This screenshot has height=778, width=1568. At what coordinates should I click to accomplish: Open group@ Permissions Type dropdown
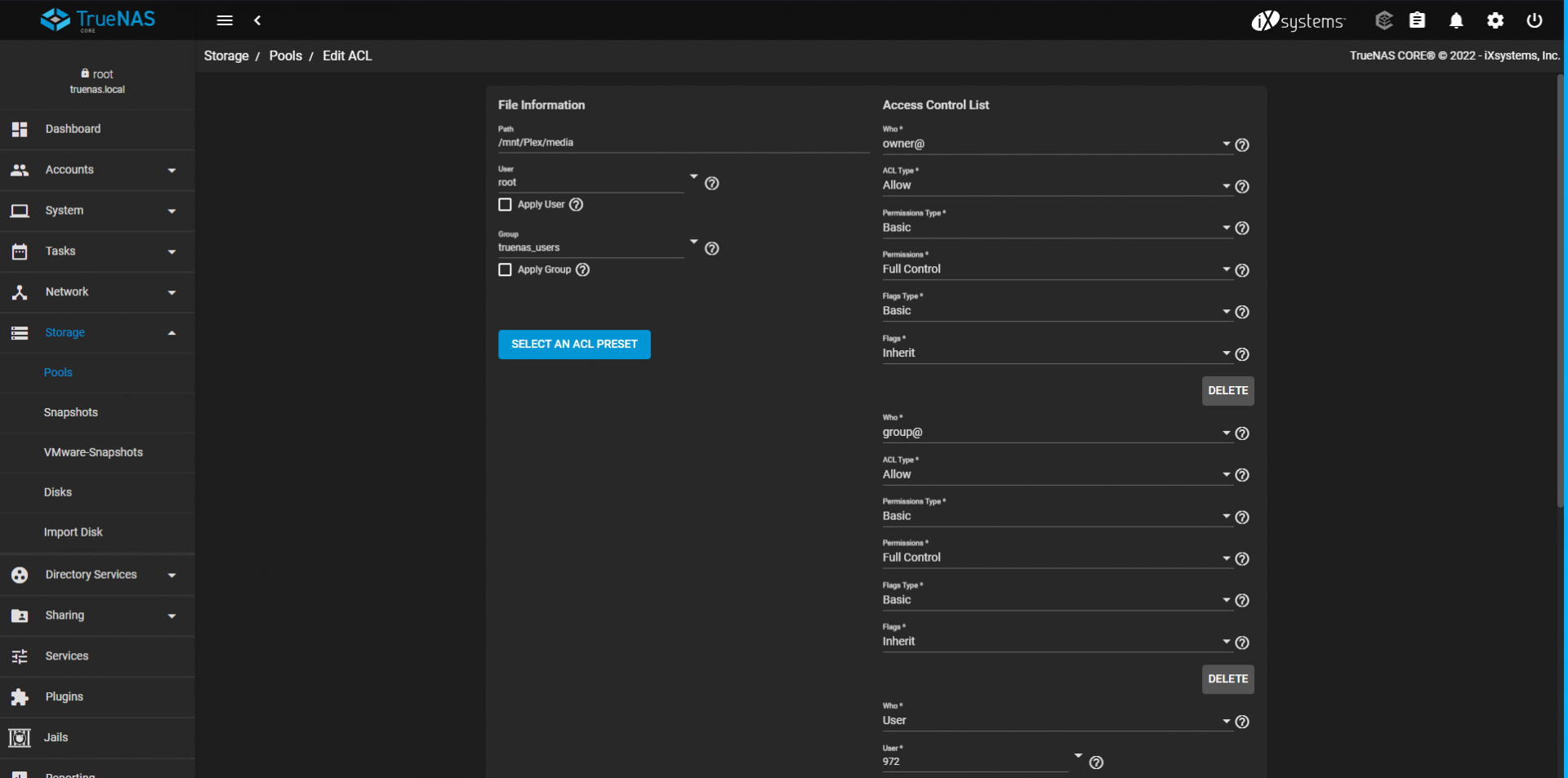point(1057,516)
